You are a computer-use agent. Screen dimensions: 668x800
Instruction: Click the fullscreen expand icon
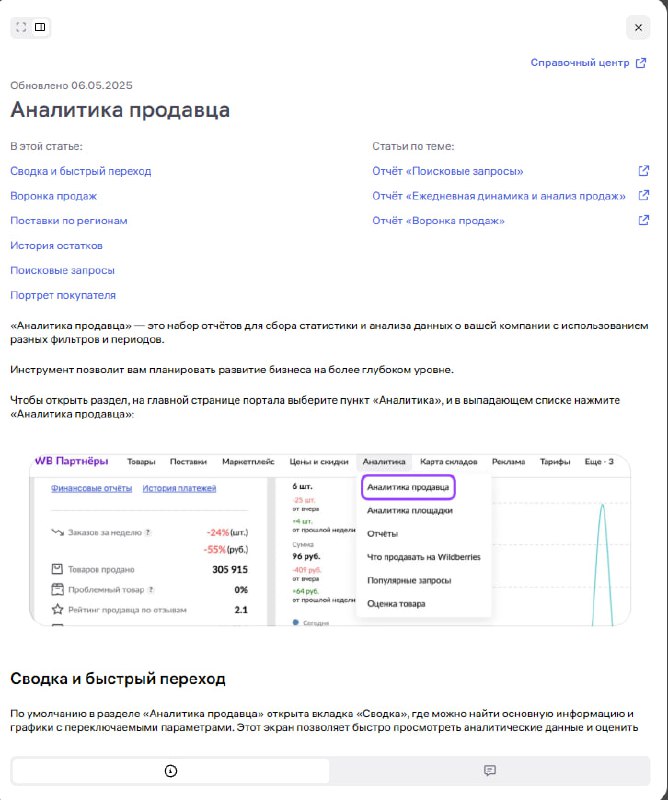point(21,27)
